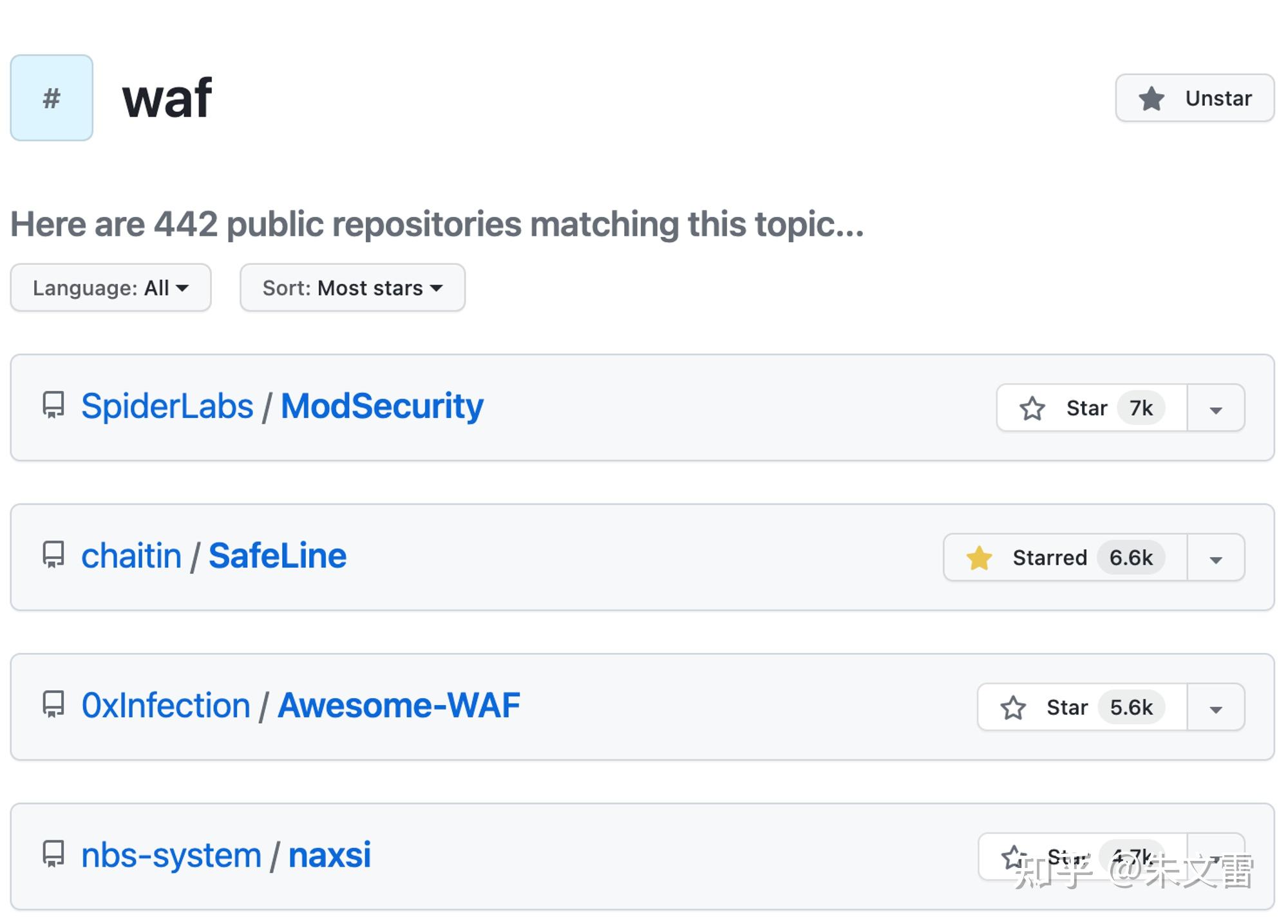Click the repo icon beside SpiderLabs/ModSecurity
This screenshot has height=924, width=1288.
[53, 406]
